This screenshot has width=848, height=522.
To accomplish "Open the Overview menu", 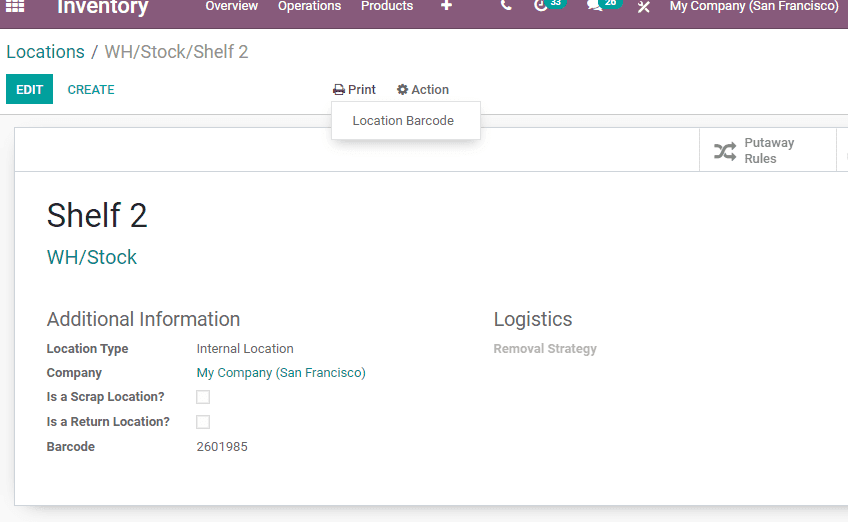I will 231,6.
